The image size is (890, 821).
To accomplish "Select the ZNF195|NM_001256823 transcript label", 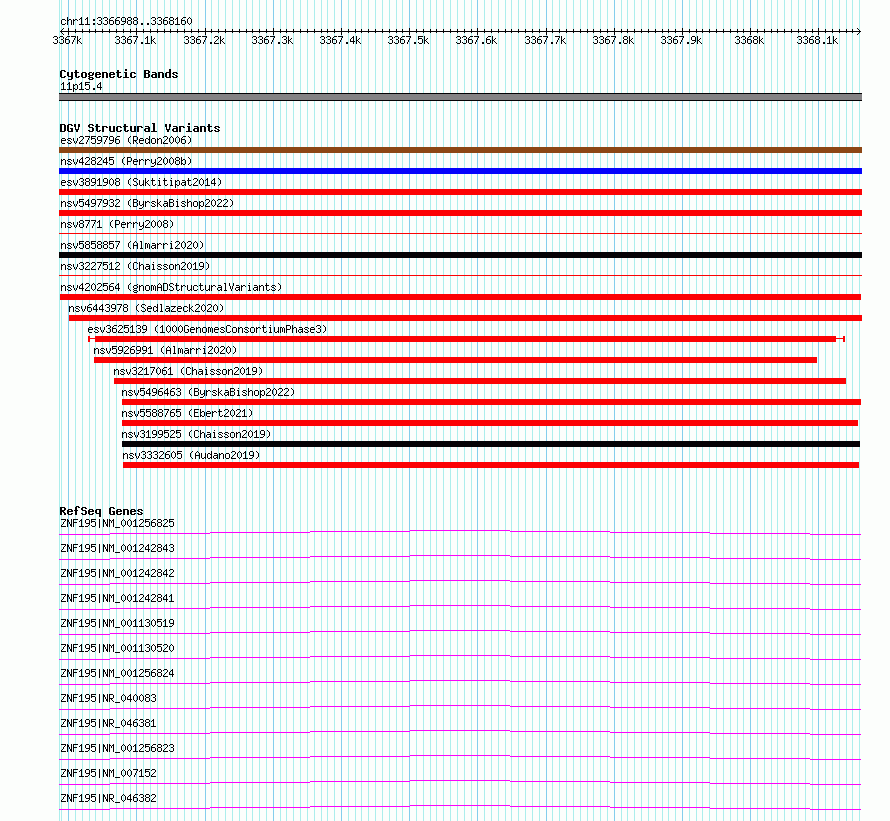I will 117,748.
